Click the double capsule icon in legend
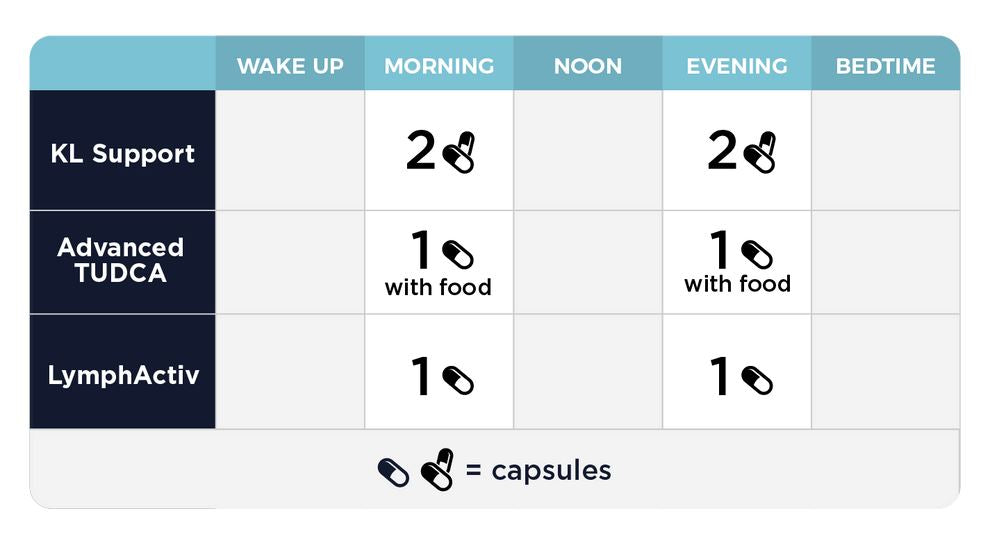The height and width of the screenshot is (534, 990). pyautogui.click(x=438, y=469)
